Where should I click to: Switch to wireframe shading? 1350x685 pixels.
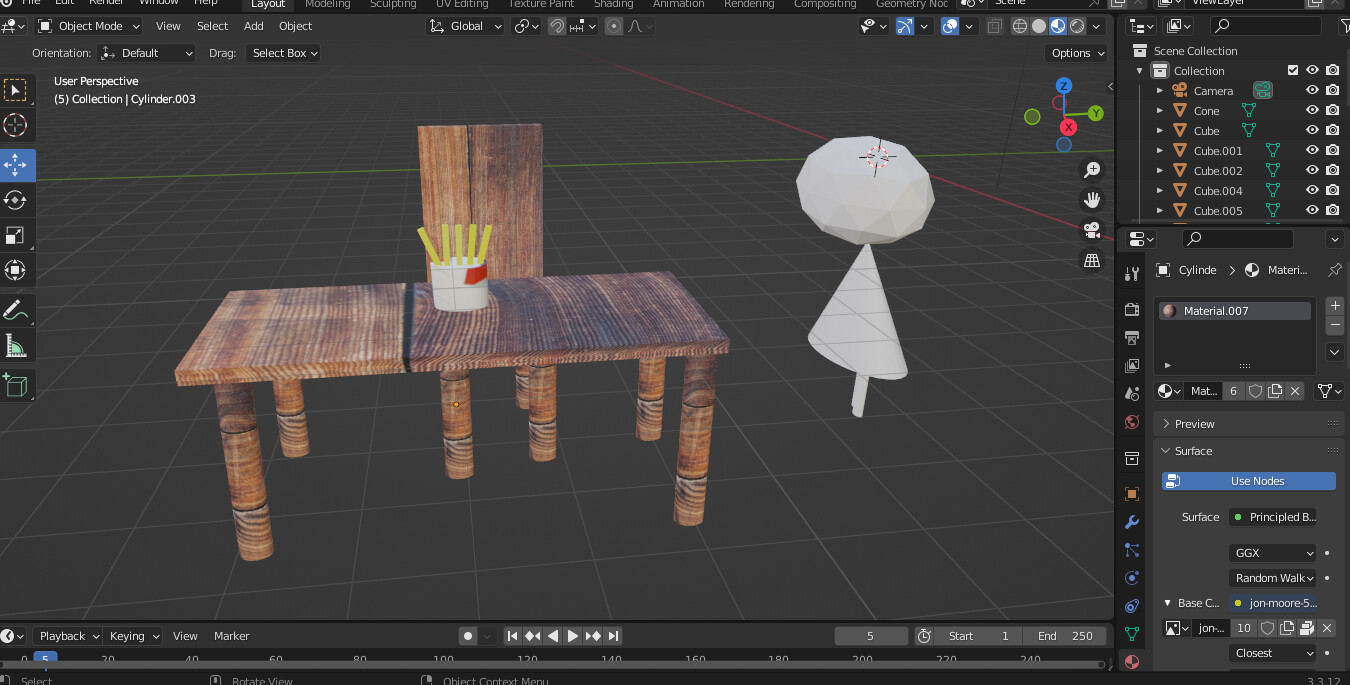click(x=1020, y=26)
